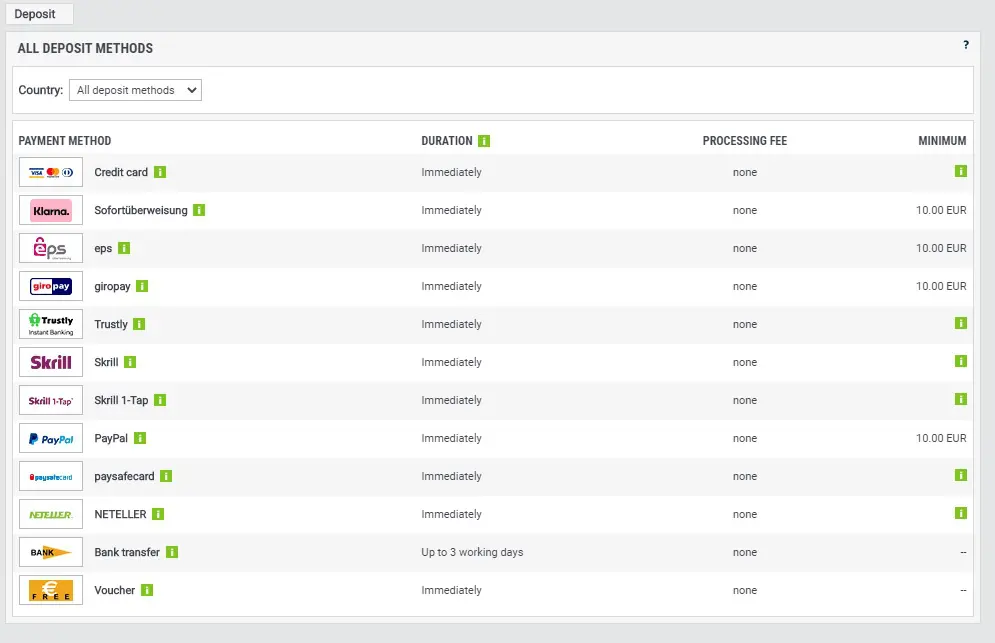Click the info icon beside PayPal

tap(140, 438)
